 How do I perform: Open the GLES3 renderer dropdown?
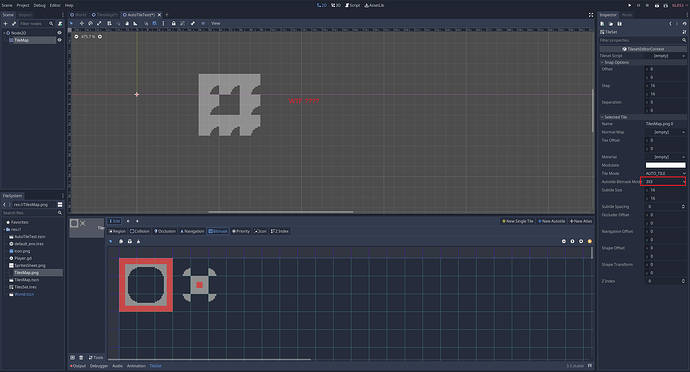pos(679,5)
